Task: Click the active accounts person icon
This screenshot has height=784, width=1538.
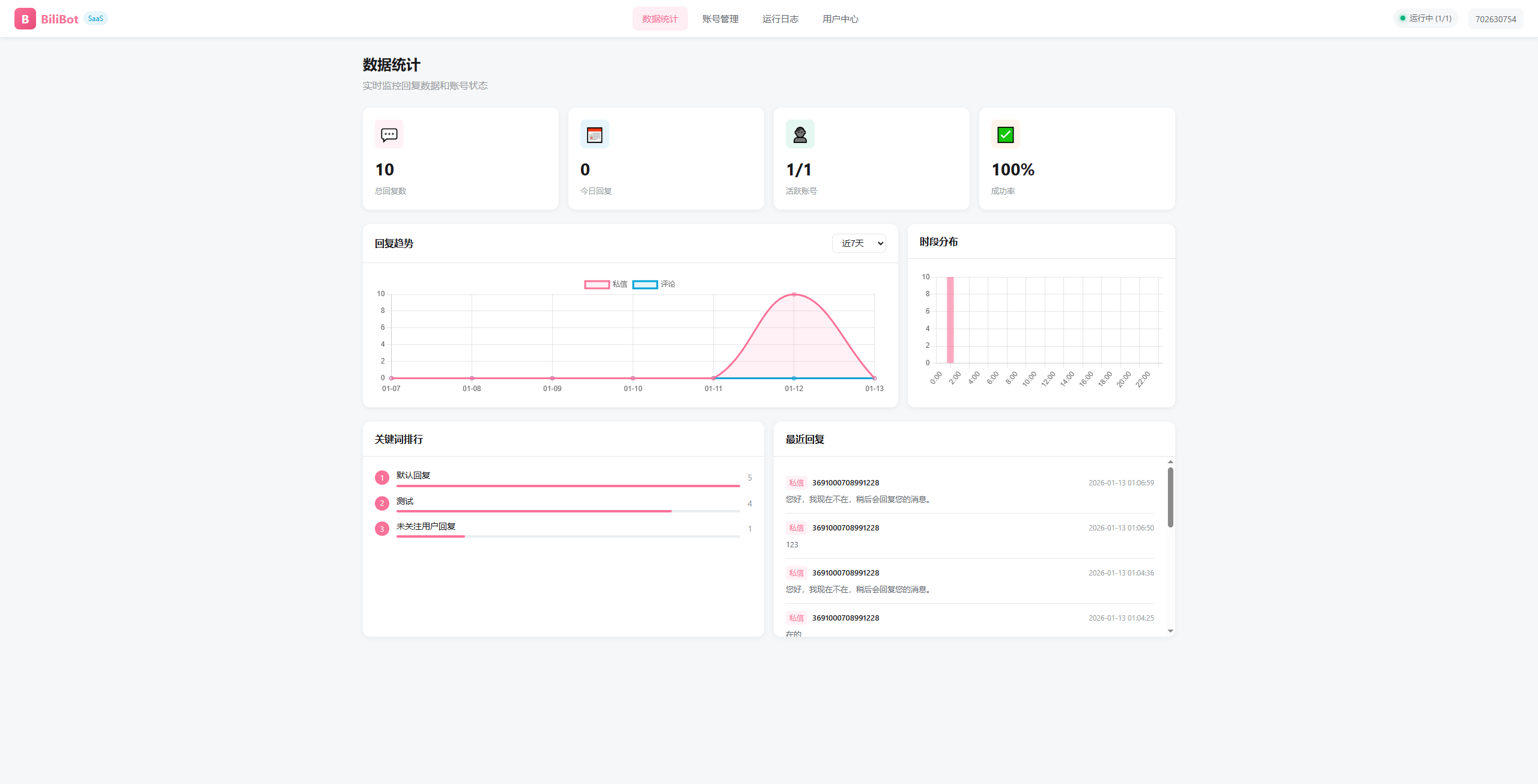Action: coord(800,135)
